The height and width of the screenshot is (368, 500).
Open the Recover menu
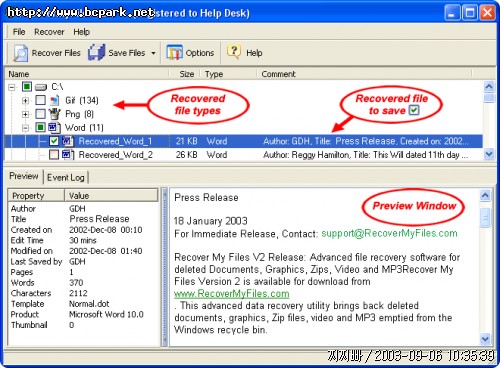click(49, 32)
